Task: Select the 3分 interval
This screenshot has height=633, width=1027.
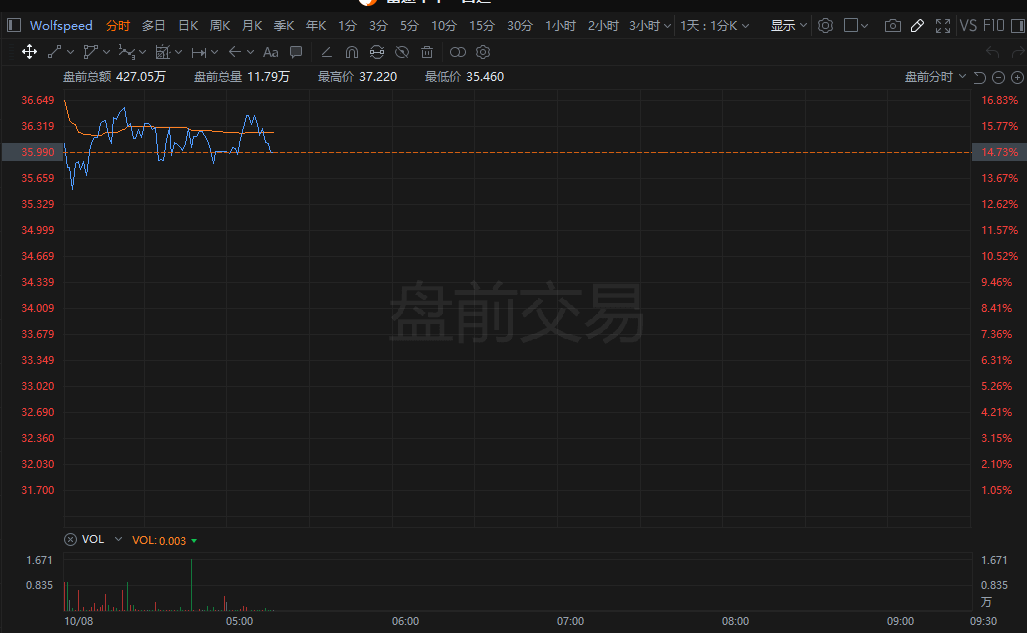Action: point(379,26)
